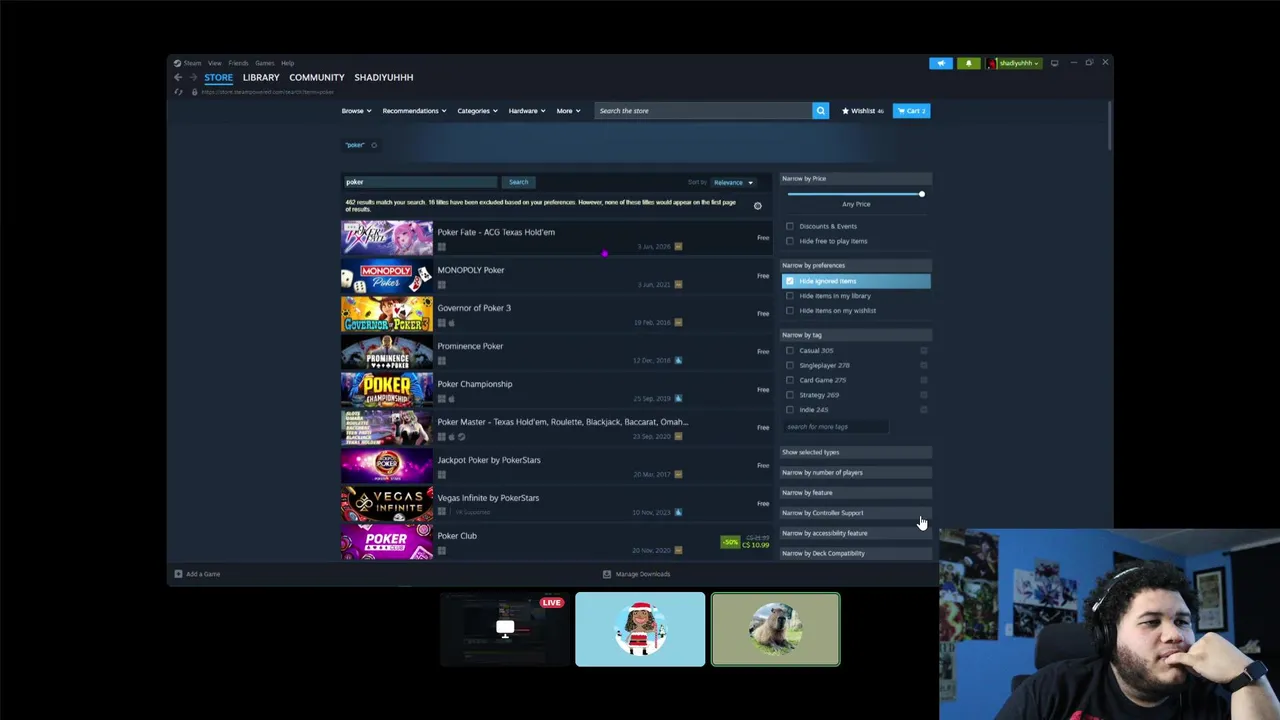Click the back navigation arrow
Screen dimensions: 1280x720
tap(178, 77)
